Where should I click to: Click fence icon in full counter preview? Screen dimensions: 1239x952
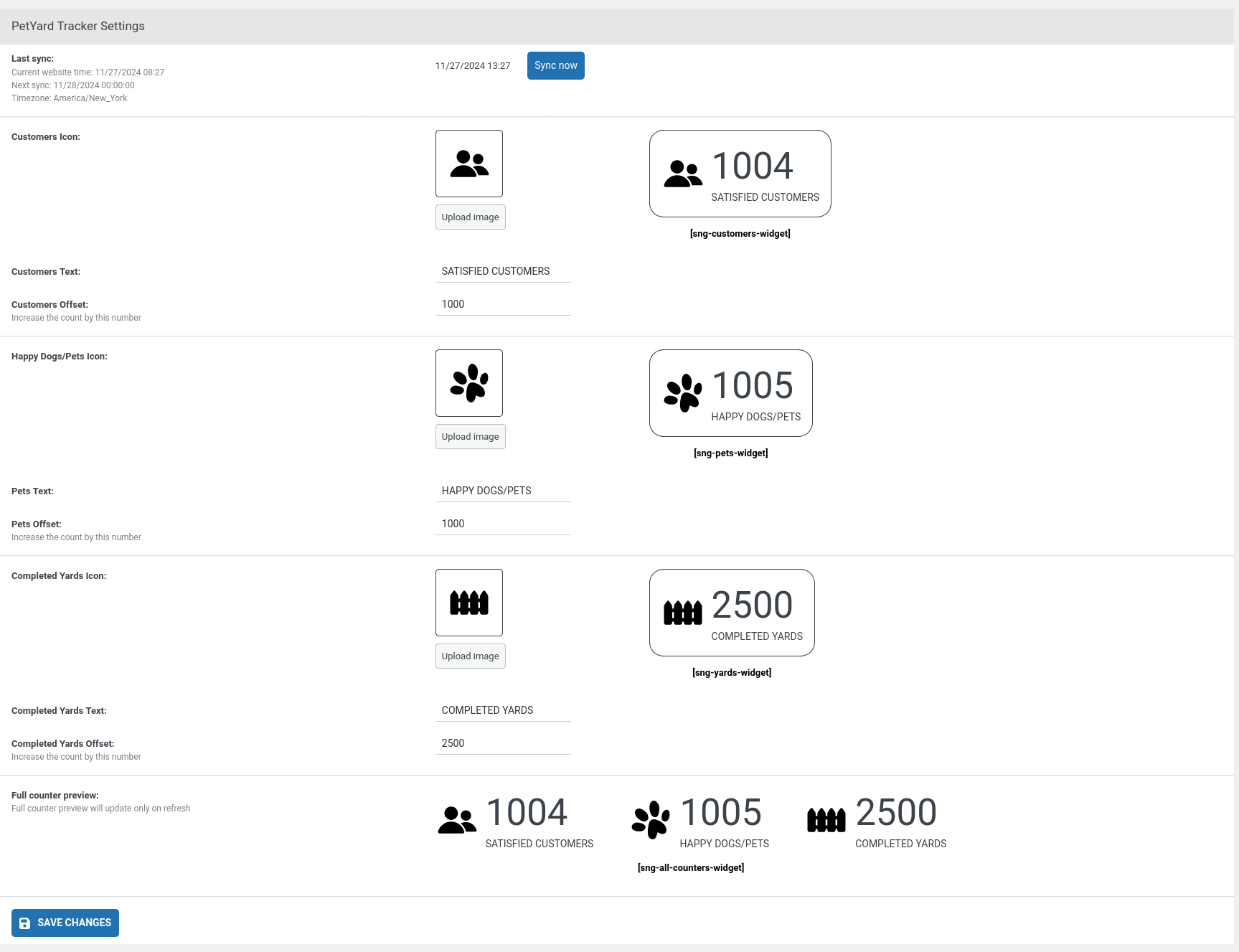point(826,820)
